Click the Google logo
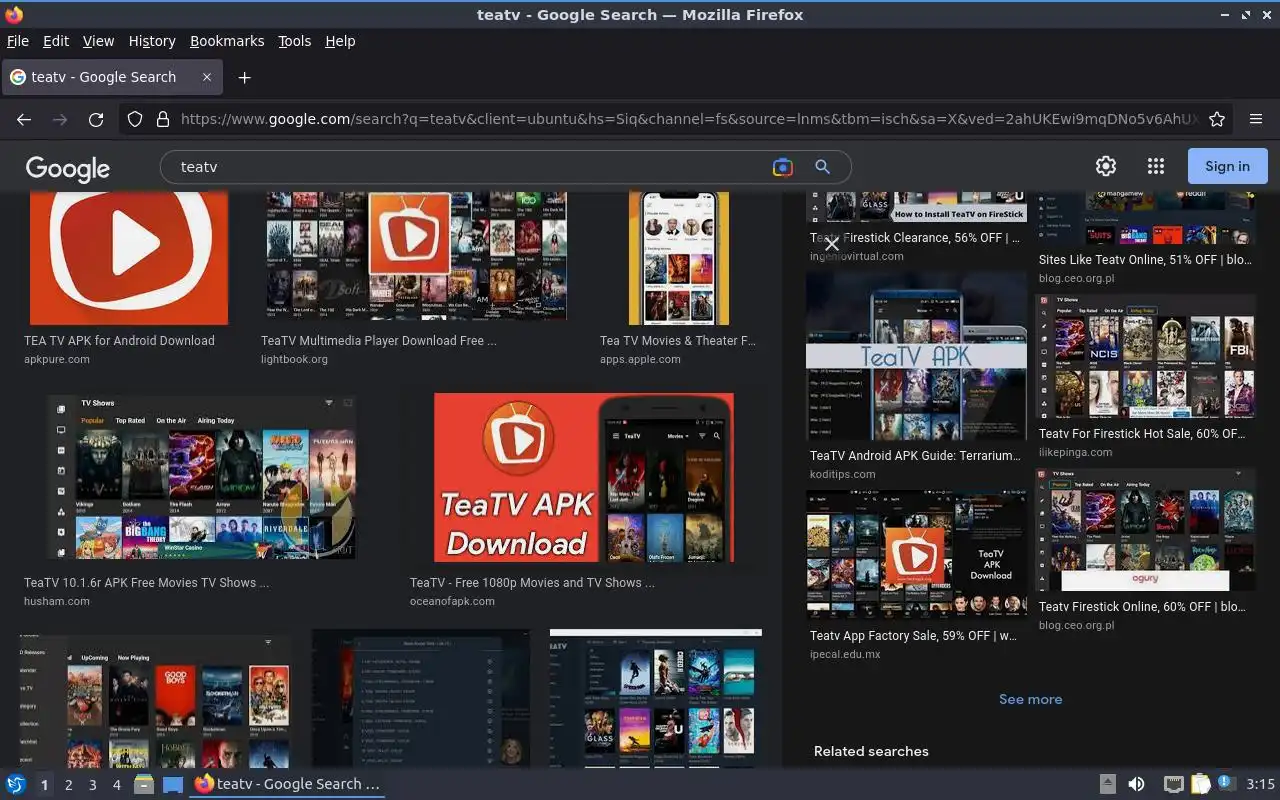This screenshot has height=800, width=1280. [68, 168]
